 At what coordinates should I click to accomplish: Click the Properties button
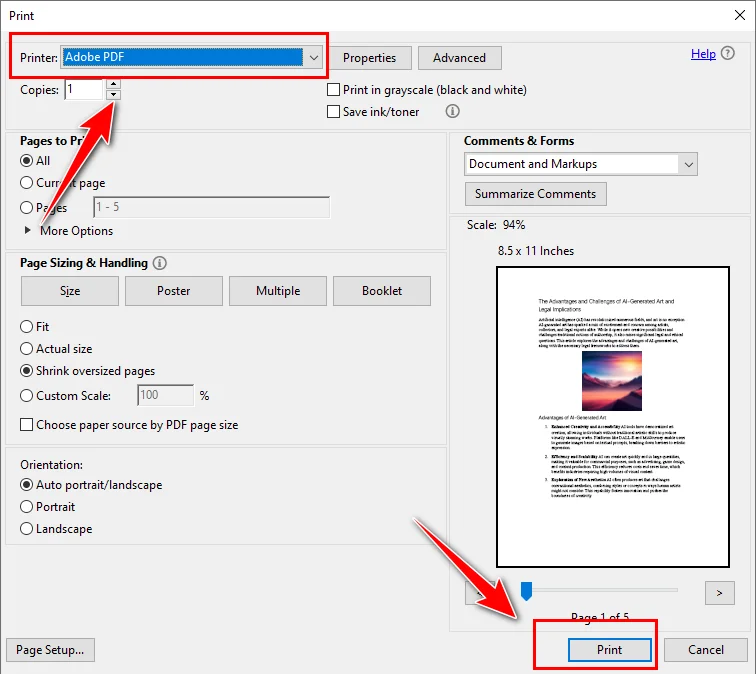pyautogui.click(x=369, y=58)
